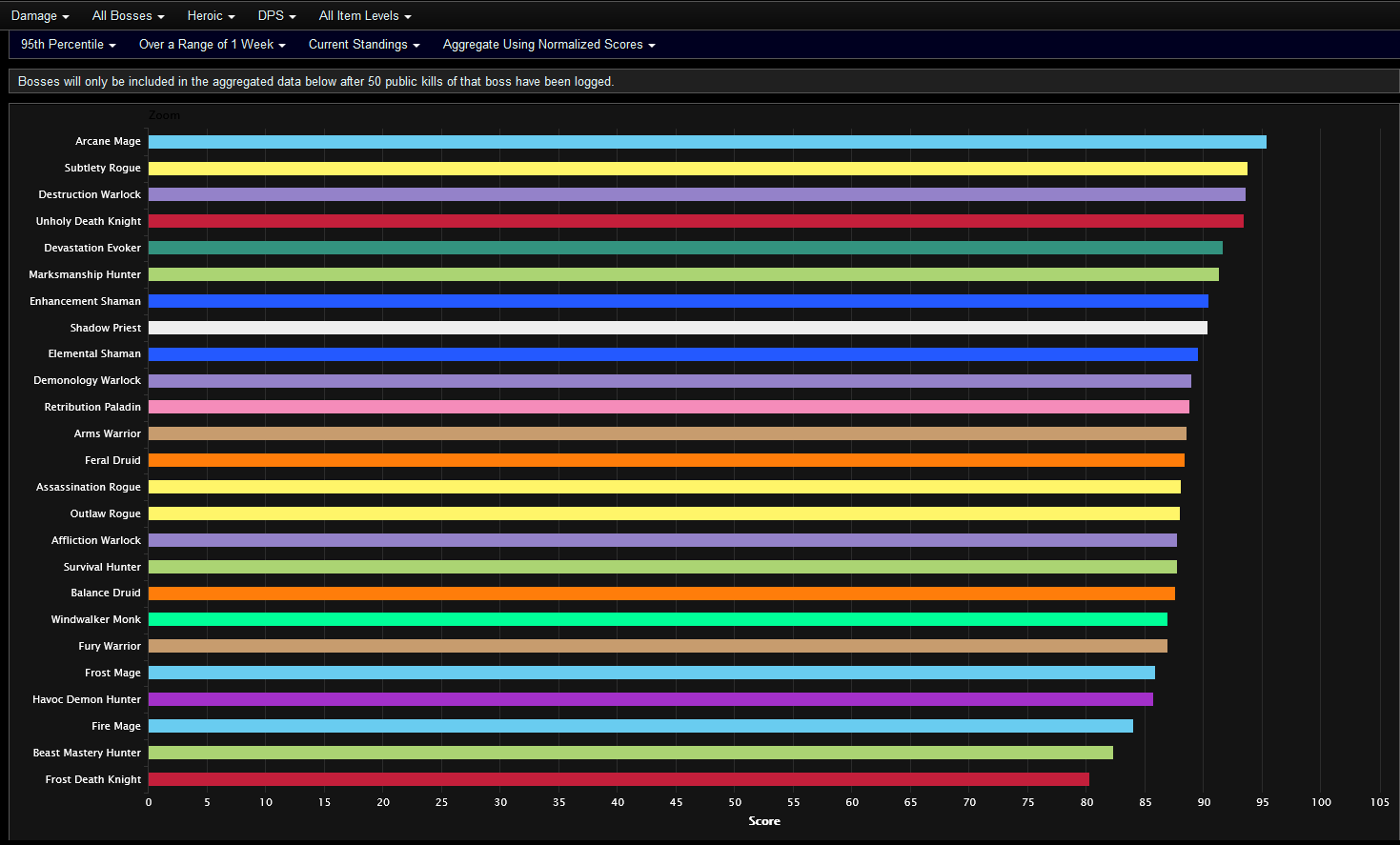The width and height of the screenshot is (1400, 845).
Task: Select the pink Retribution Paladin bar
Action: click(x=668, y=407)
